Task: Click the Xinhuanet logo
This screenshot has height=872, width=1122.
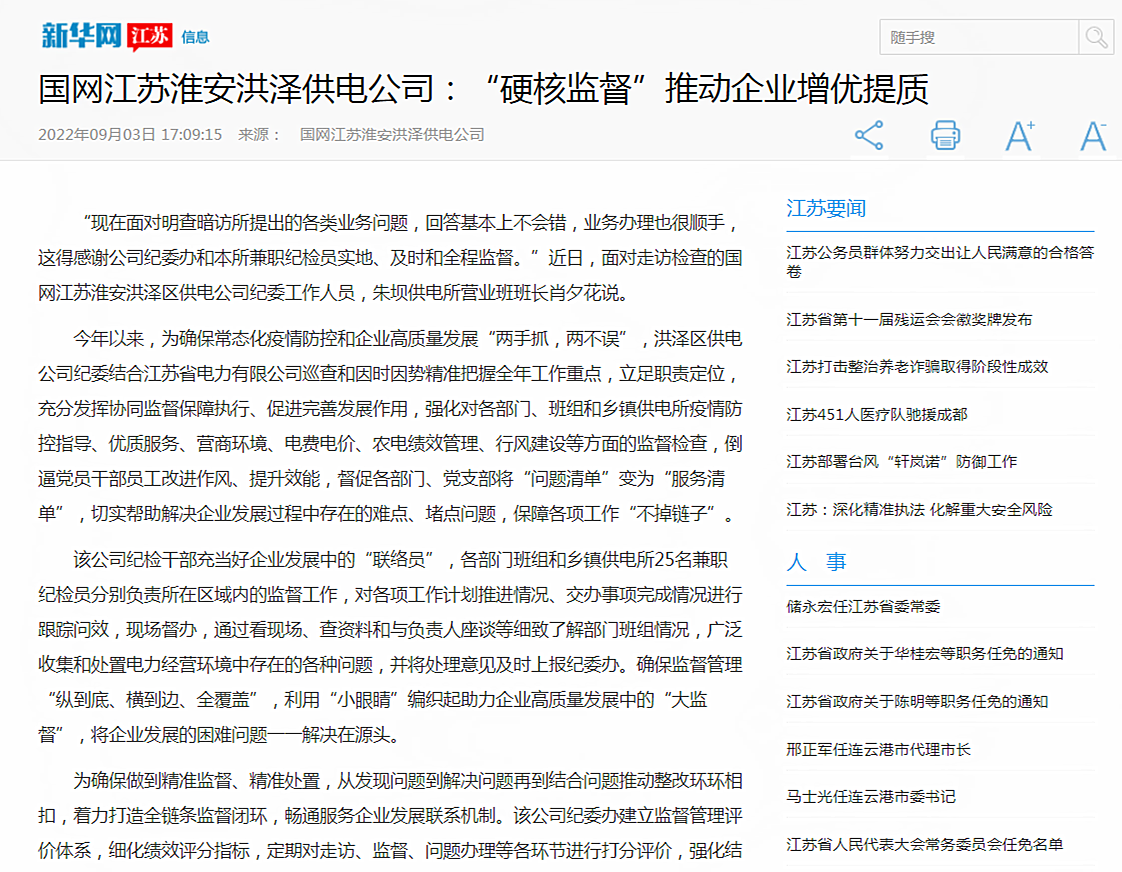Action: pos(80,36)
